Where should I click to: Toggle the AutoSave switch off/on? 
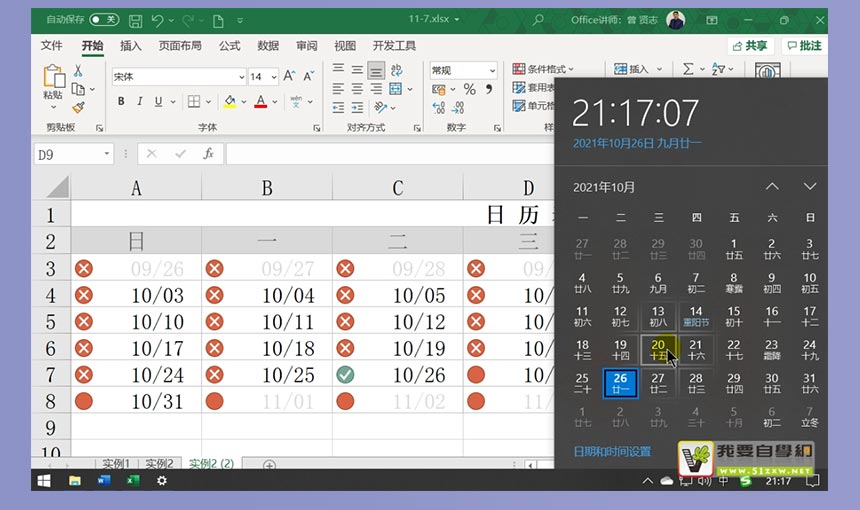pyautogui.click(x=104, y=20)
